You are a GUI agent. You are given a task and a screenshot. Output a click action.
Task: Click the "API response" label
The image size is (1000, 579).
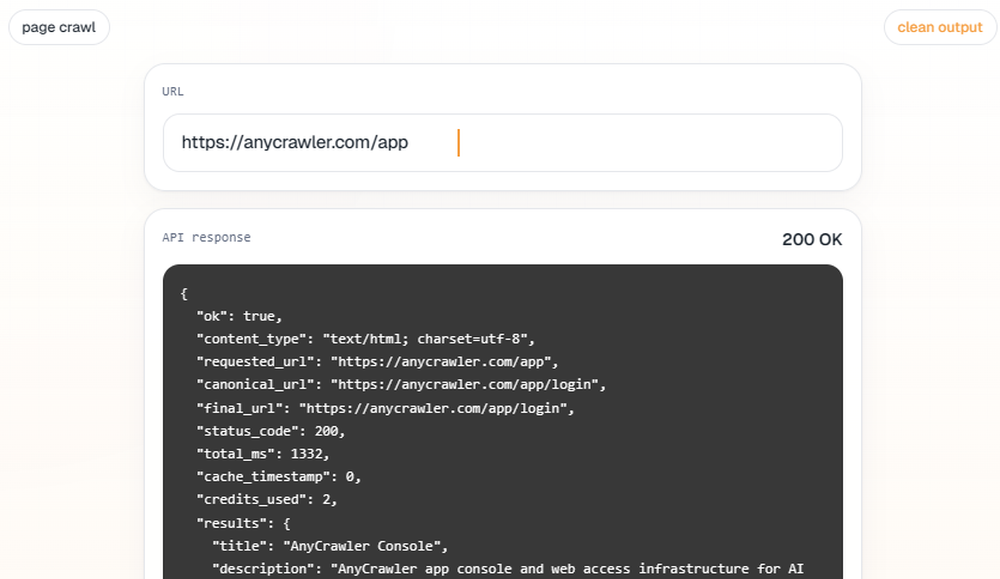click(x=206, y=237)
